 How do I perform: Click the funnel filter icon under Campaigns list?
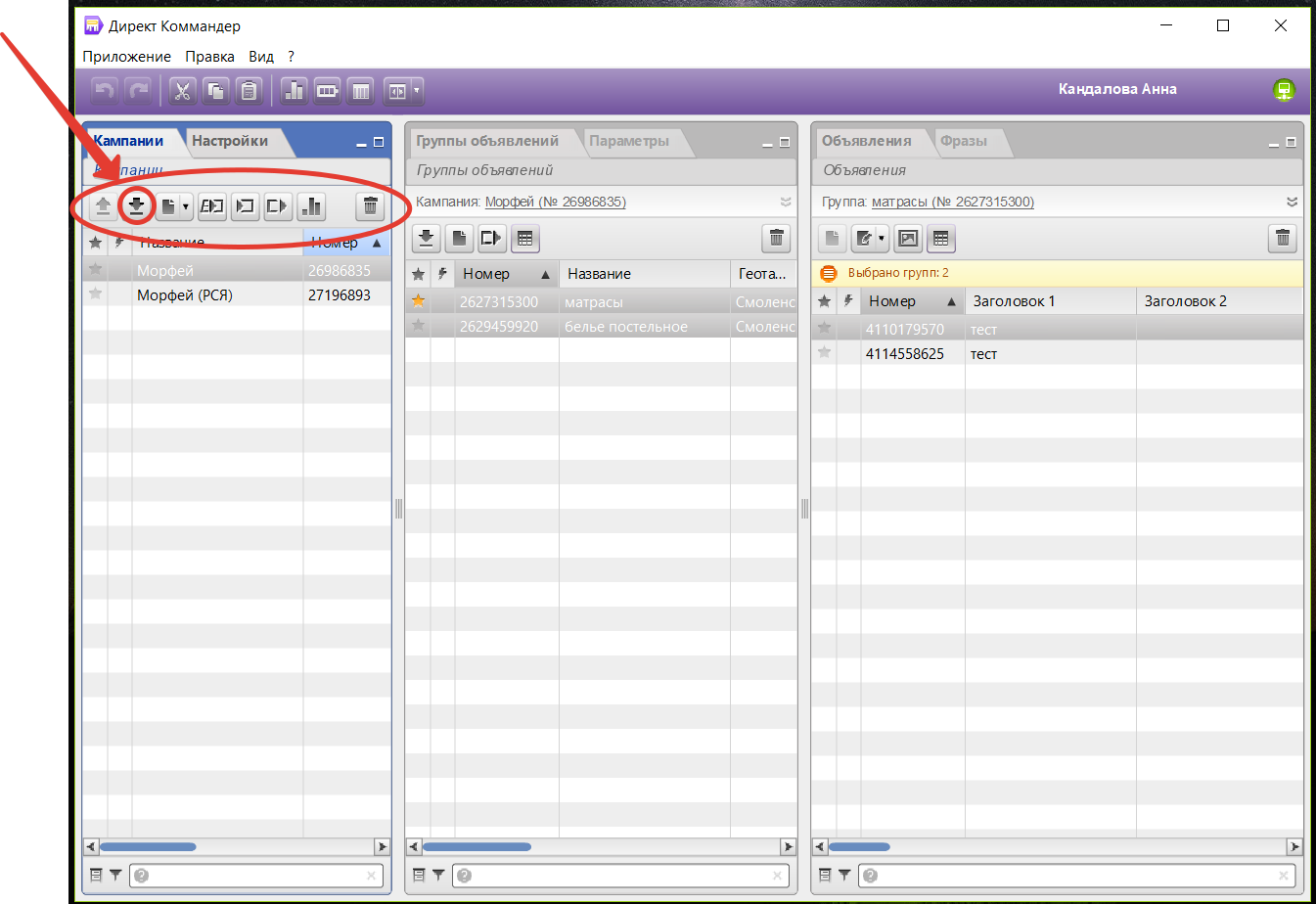(115, 876)
